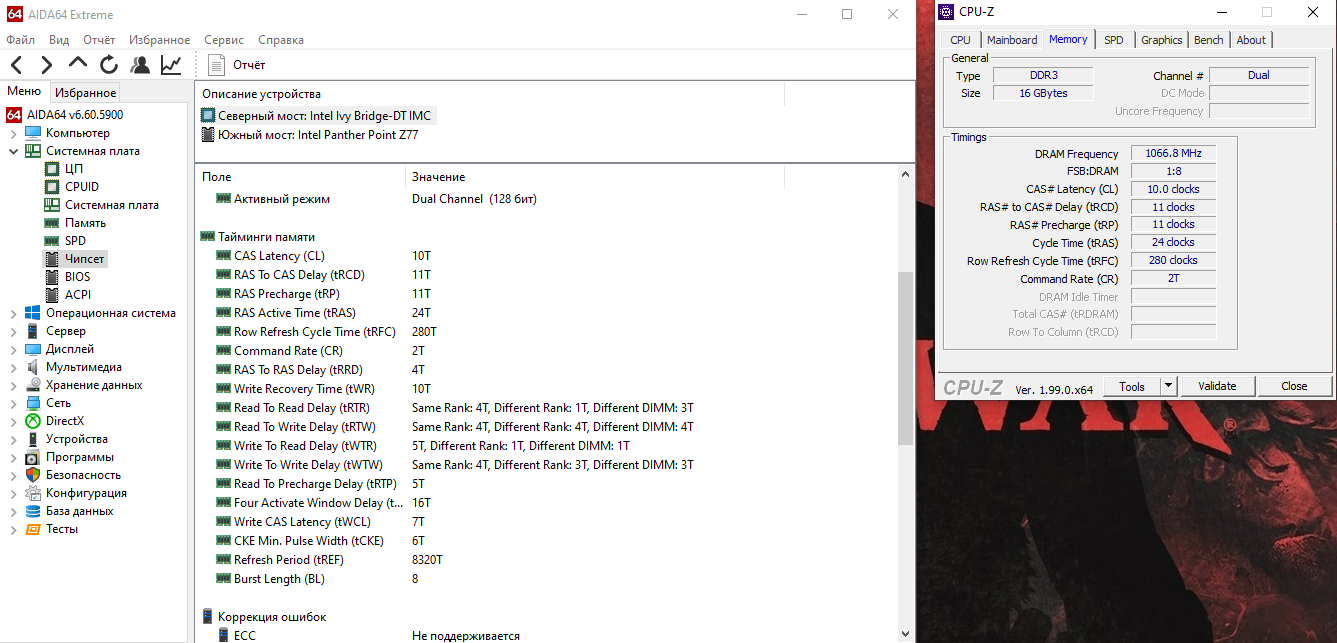Open the About tab in CPU-Z
The width and height of the screenshot is (1337, 643).
(1251, 40)
